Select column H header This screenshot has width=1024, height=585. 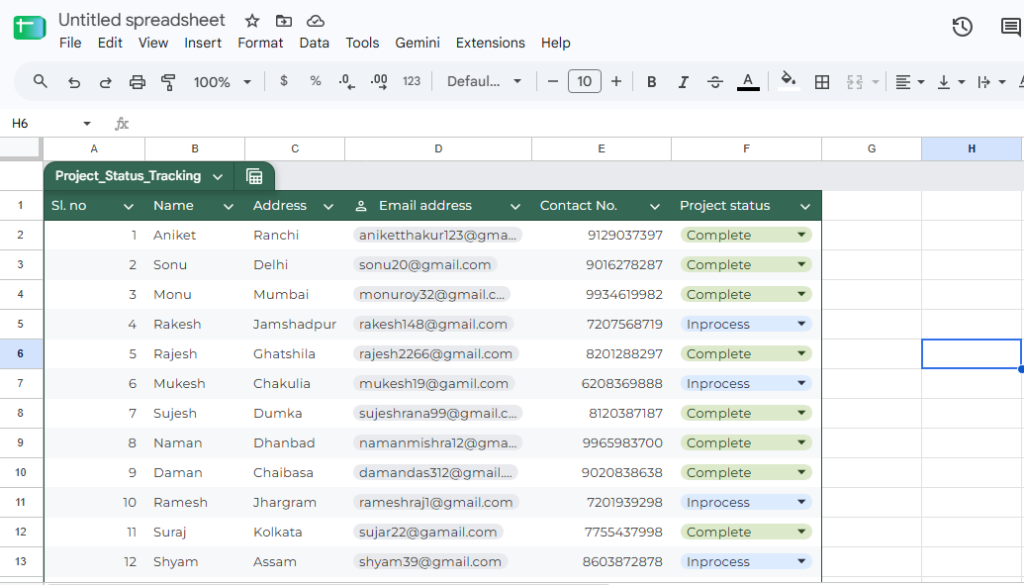pos(971,149)
